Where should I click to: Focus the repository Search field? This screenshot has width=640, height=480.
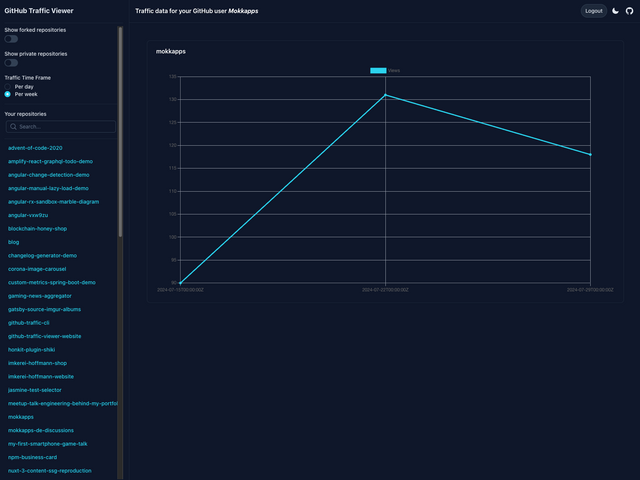click(61, 127)
